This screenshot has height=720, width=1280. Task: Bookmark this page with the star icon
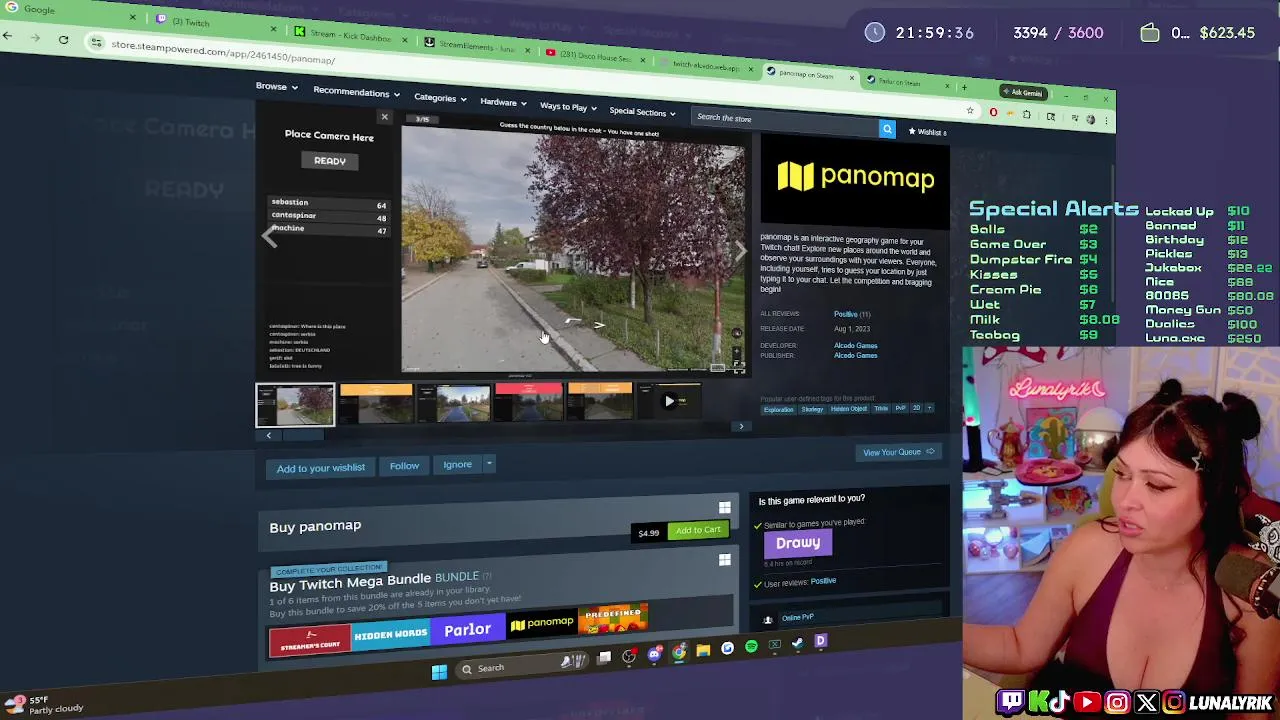pyautogui.click(x=969, y=111)
